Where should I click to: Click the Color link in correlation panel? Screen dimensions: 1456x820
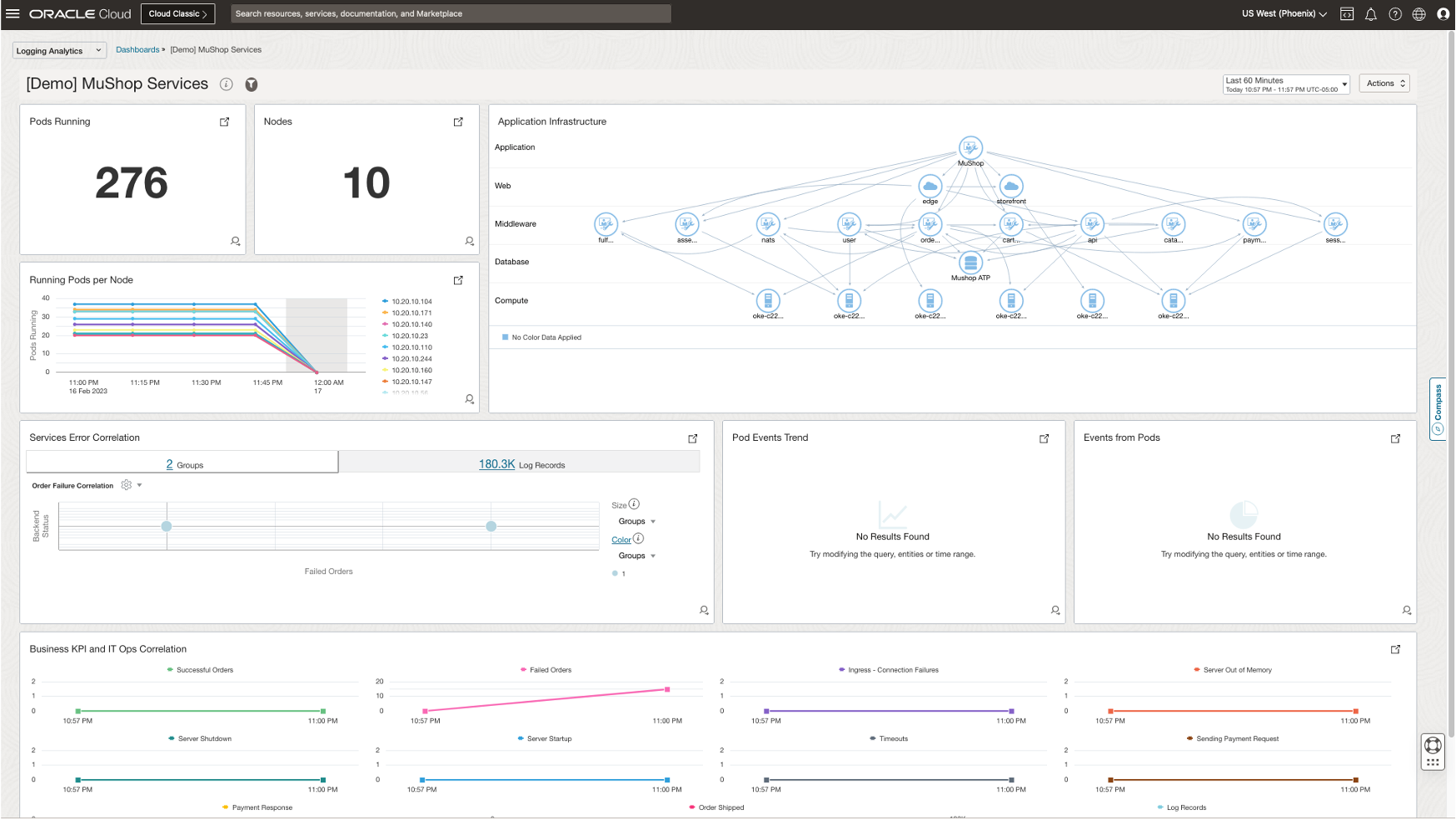[621, 540]
